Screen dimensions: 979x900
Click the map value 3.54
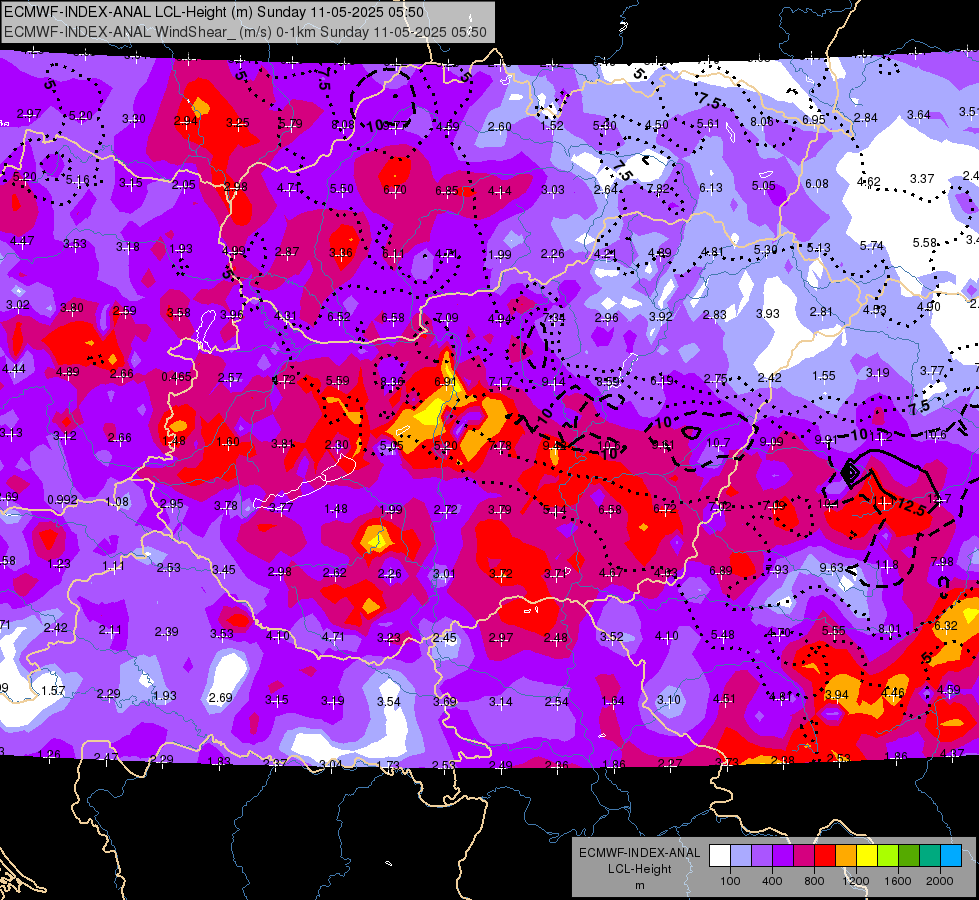[388, 701]
